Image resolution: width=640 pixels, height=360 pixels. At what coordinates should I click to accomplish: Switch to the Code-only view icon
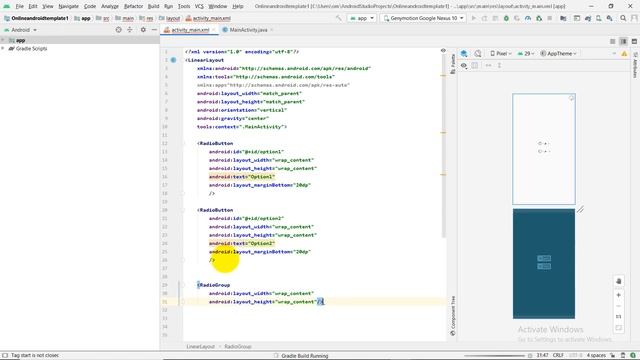pos(613,41)
